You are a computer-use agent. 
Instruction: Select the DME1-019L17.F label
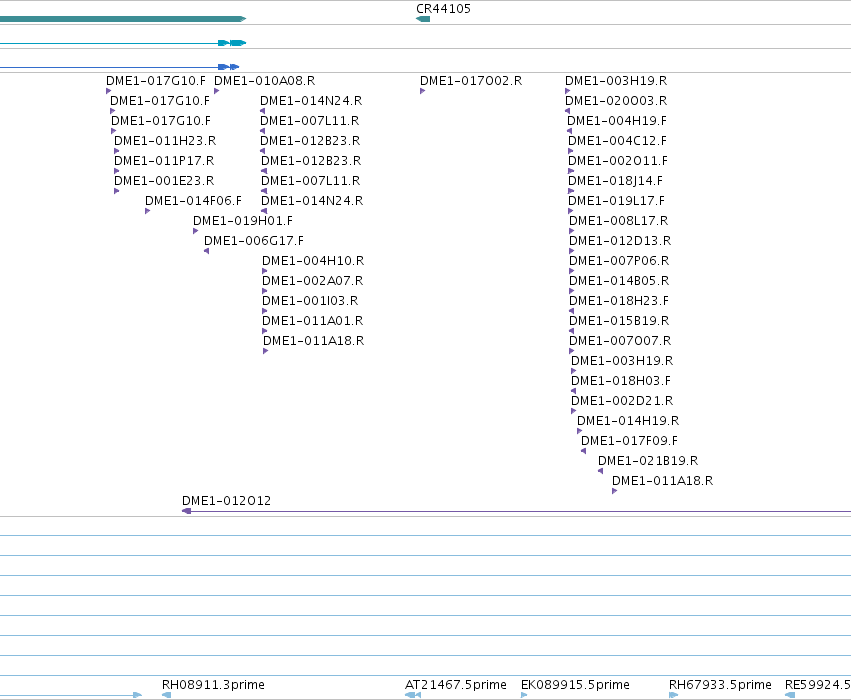[x=617, y=201]
